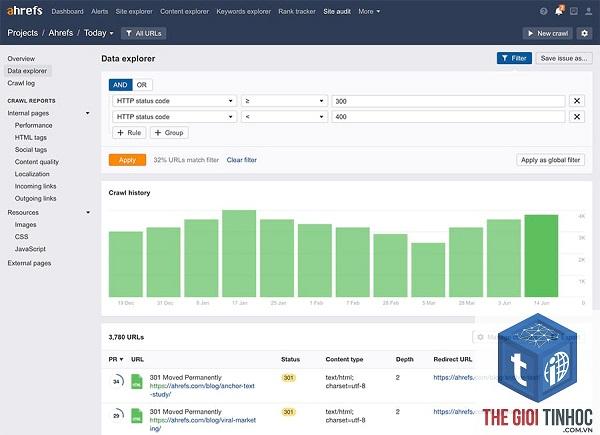Open Site audit
Image resolution: width=600 pixels, height=435 pixels.
[337, 11]
